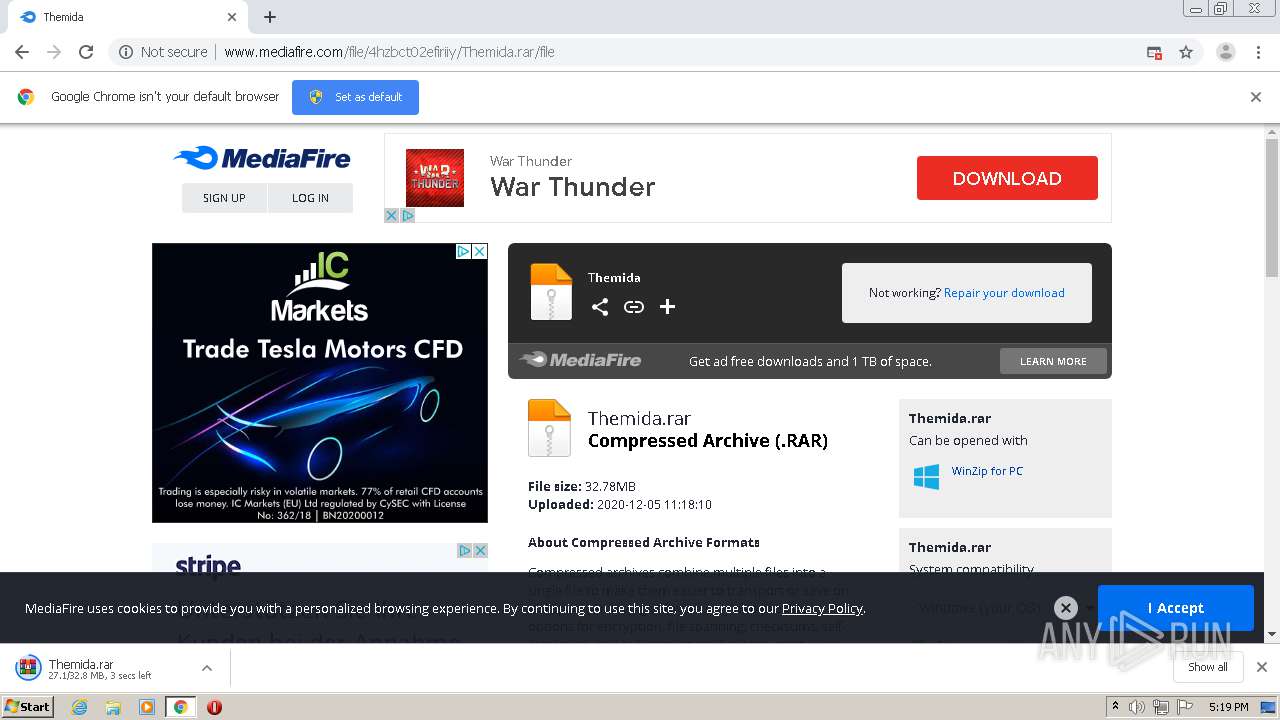Go back with the browser back arrow

pos(22,52)
